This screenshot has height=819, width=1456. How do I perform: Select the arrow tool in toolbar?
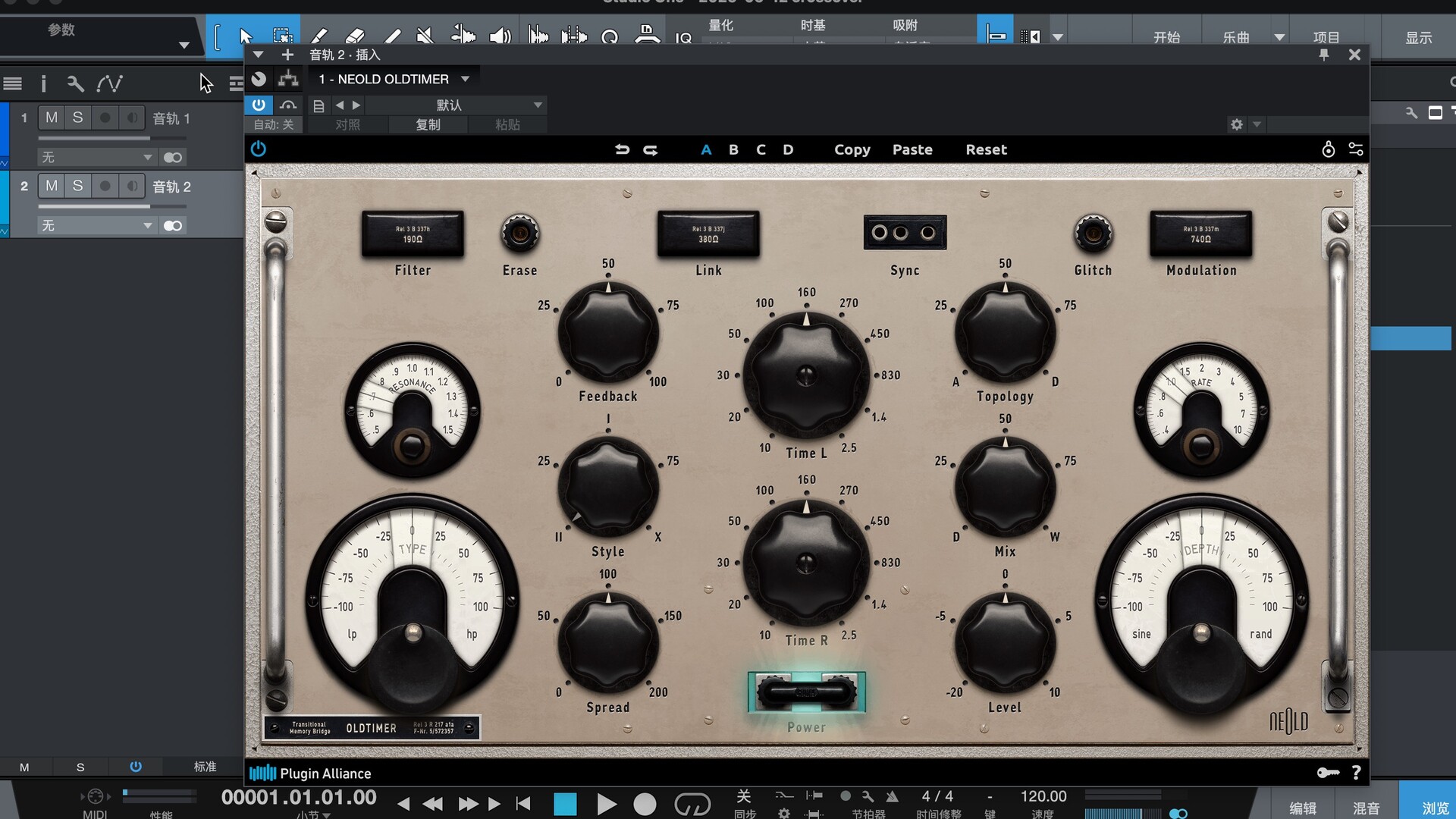point(245,36)
